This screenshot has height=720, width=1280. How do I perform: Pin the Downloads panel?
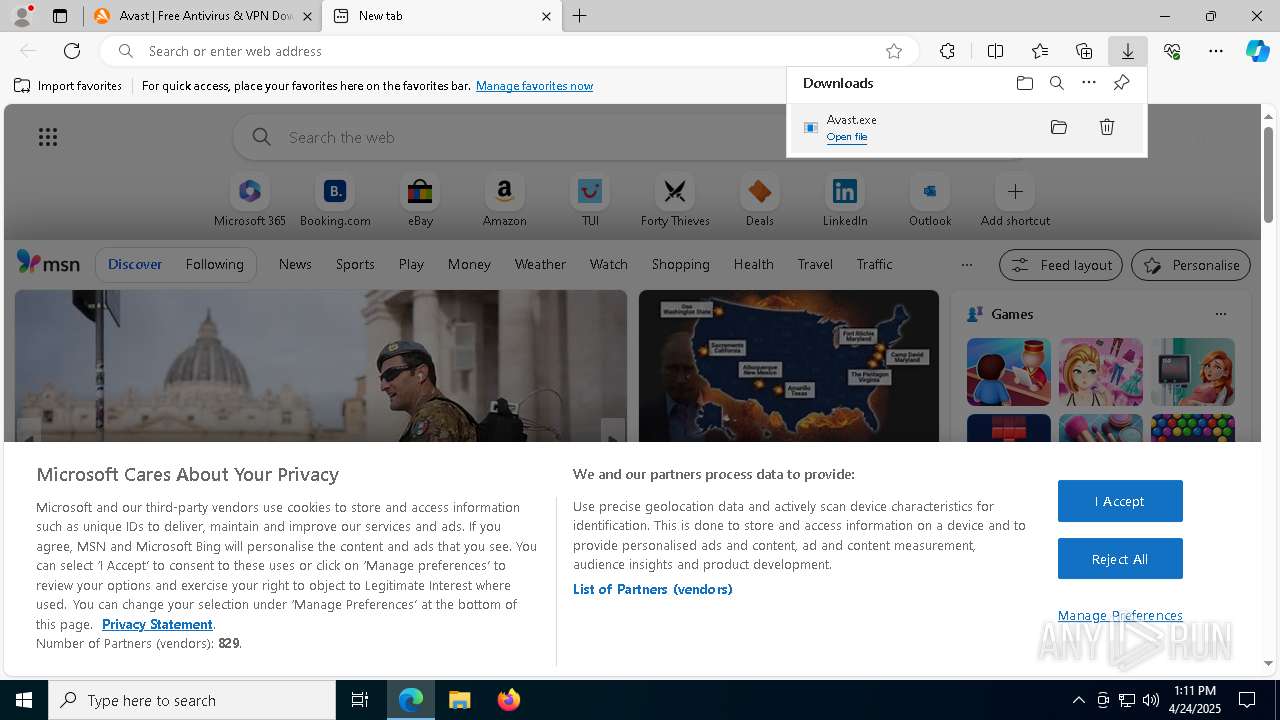pos(1121,83)
